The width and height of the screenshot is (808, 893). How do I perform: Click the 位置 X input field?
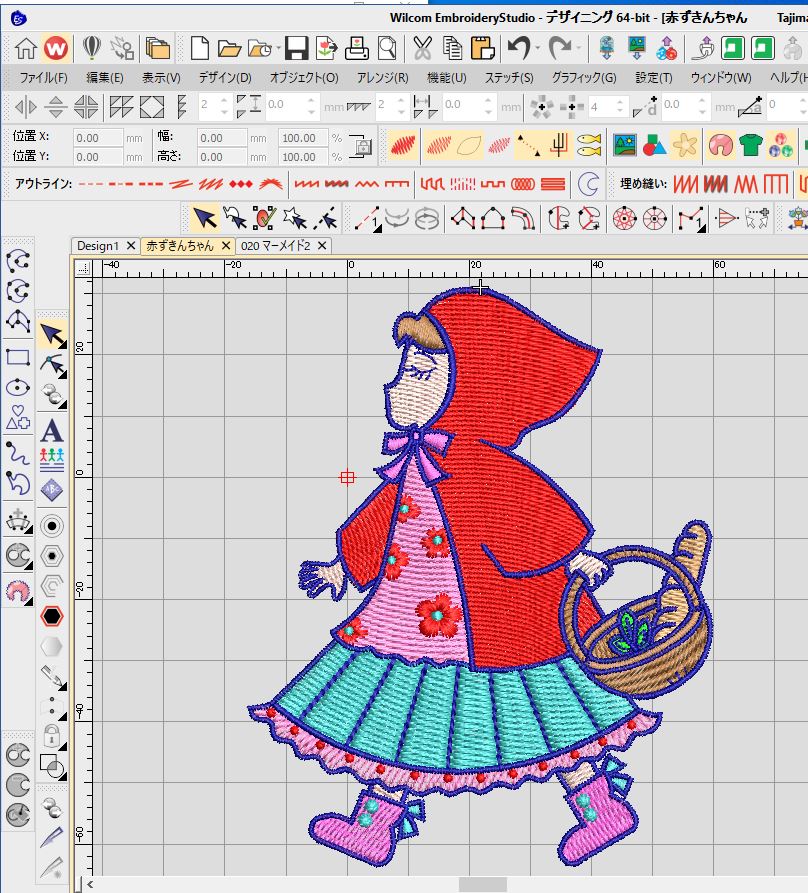click(x=97, y=138)
